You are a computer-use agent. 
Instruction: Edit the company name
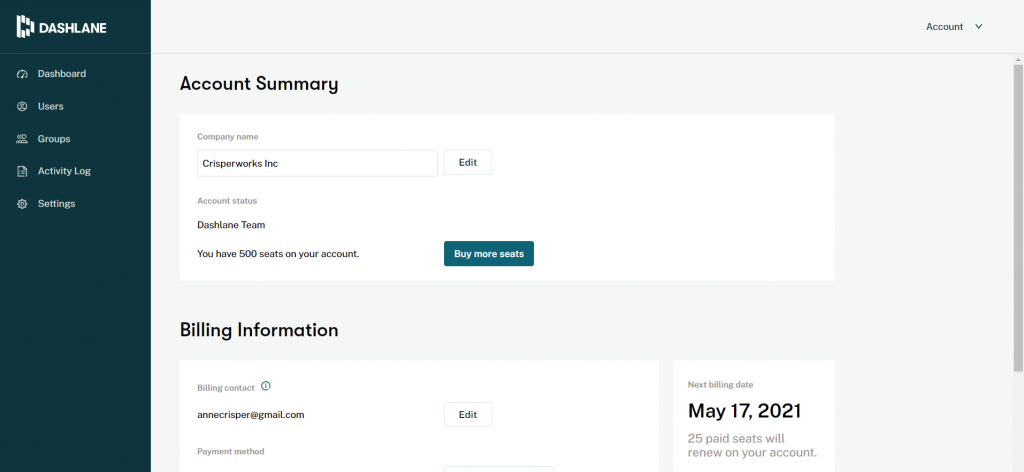(468, 163)
